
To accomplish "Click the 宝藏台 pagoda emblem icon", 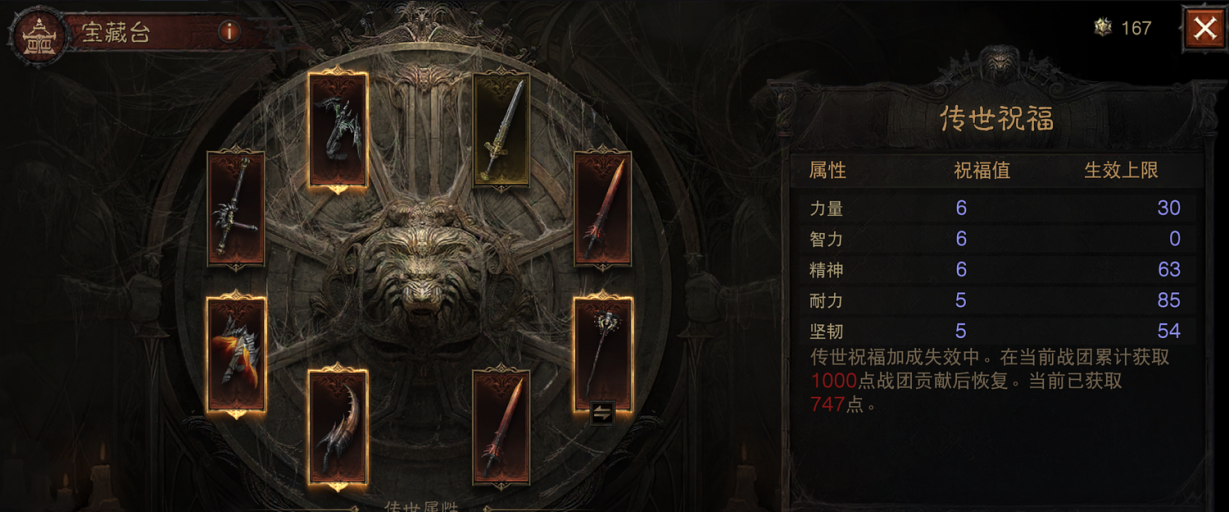I will click(36, 34).
